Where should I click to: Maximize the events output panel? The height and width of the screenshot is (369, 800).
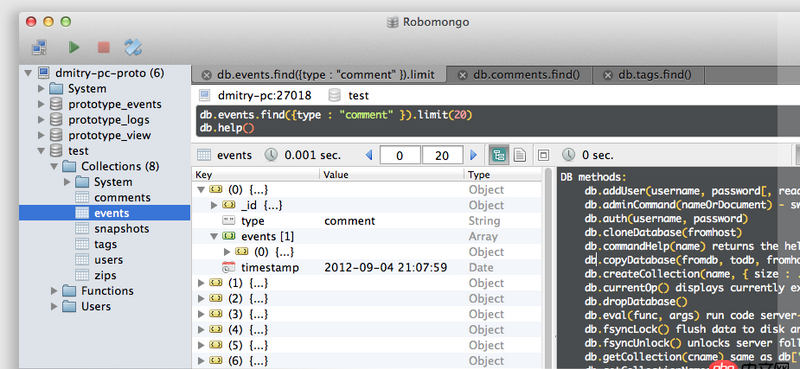pyautogui.click(x=544, y=155)
